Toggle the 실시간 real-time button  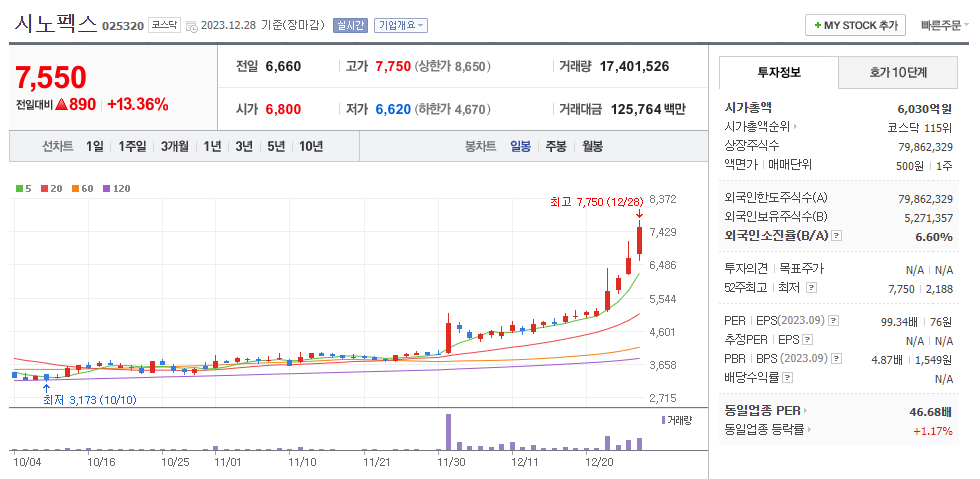(350, 26)
